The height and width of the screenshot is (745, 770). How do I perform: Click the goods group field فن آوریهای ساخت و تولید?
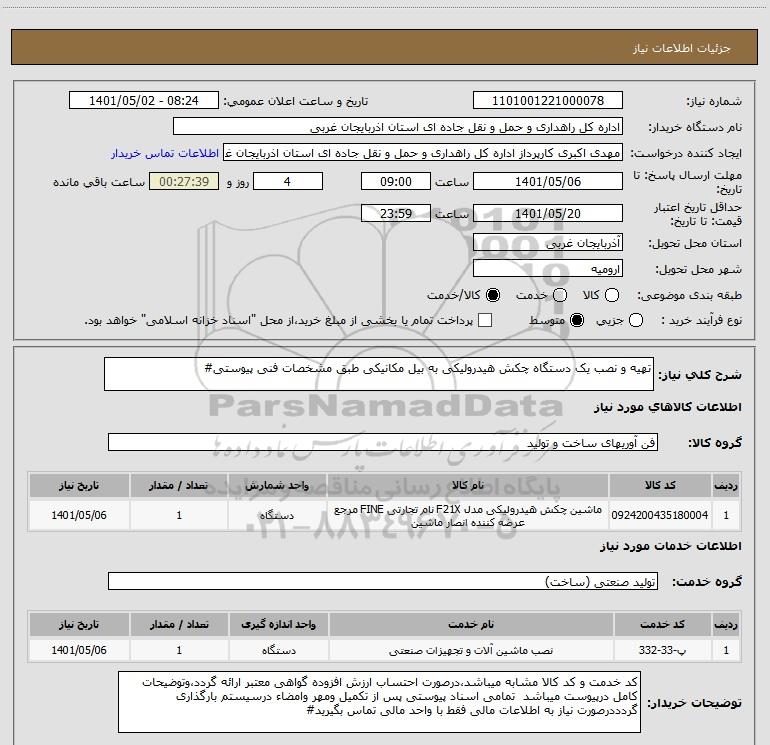(x=383, y=442)
